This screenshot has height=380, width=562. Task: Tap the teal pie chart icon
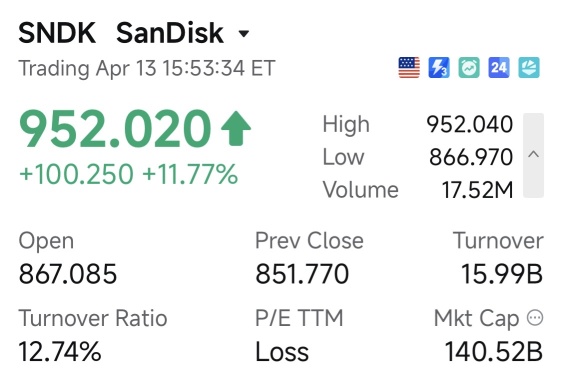pos(529,67)
